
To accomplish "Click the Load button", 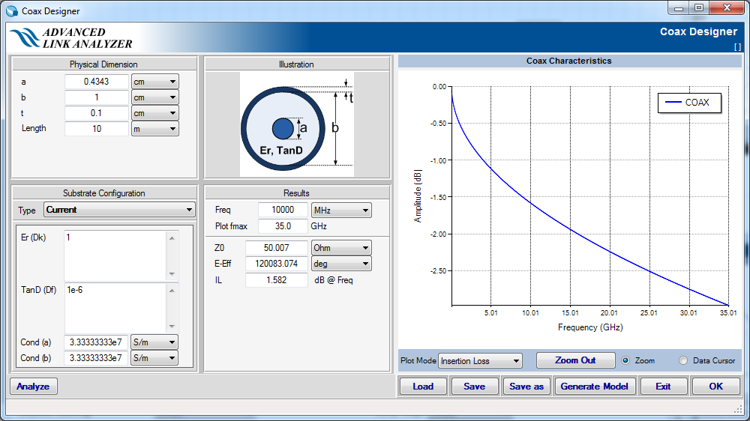I will pos(423,386).
